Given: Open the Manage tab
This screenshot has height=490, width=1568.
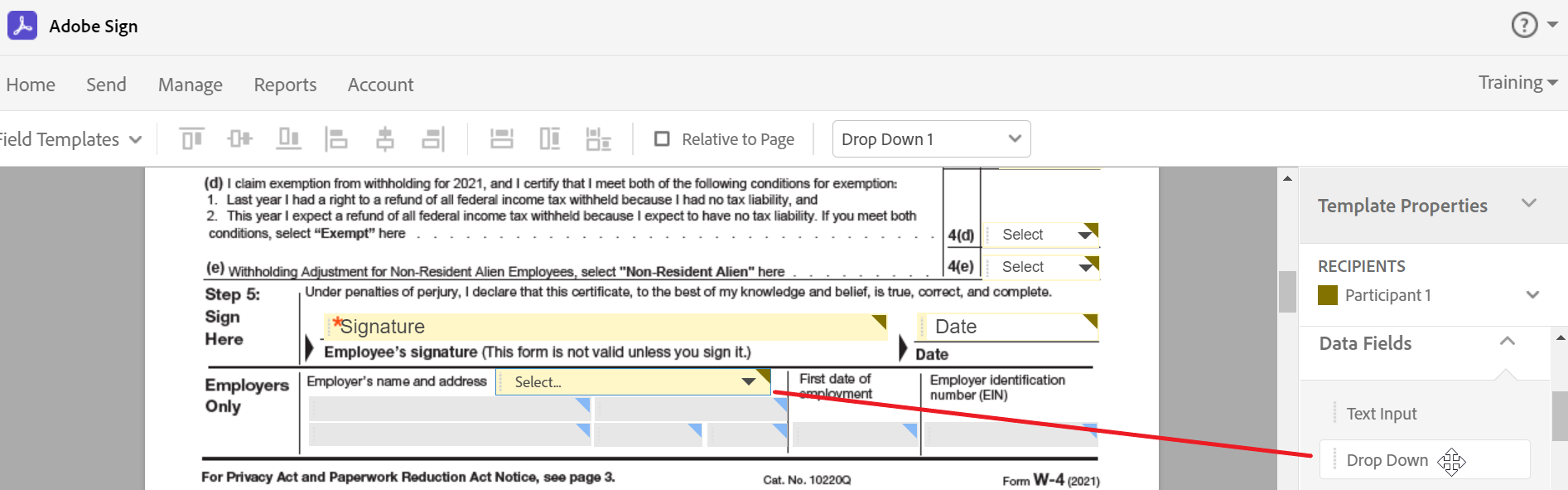Looking at the screenshot, I should [191, 85].
